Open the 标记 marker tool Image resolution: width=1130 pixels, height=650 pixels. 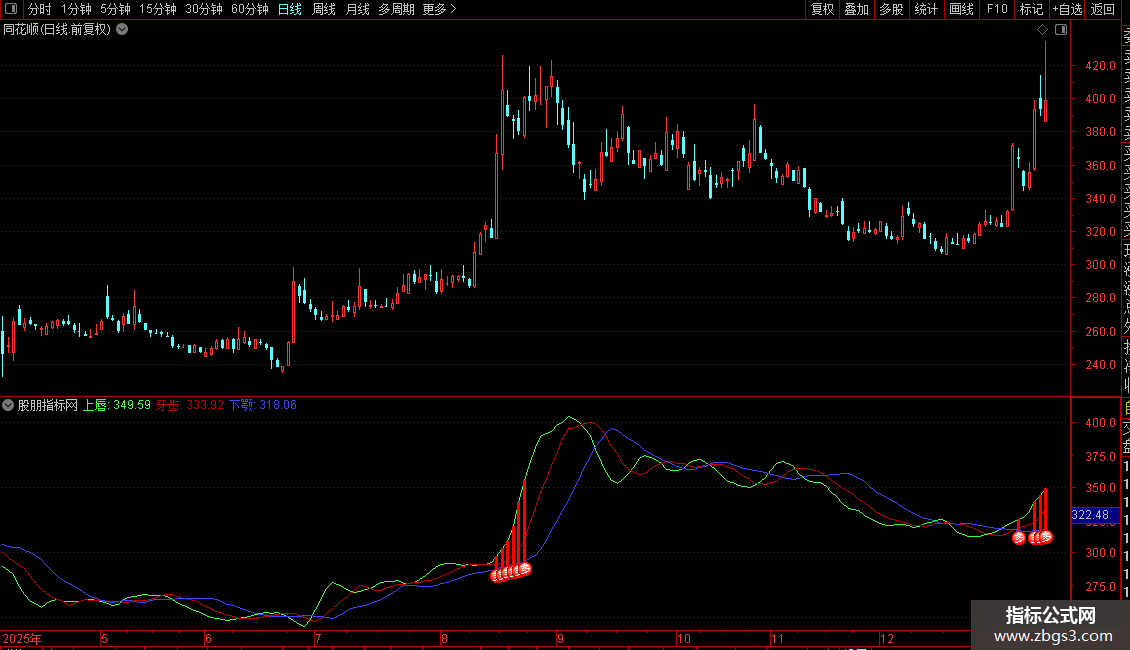pos(1030,9)
